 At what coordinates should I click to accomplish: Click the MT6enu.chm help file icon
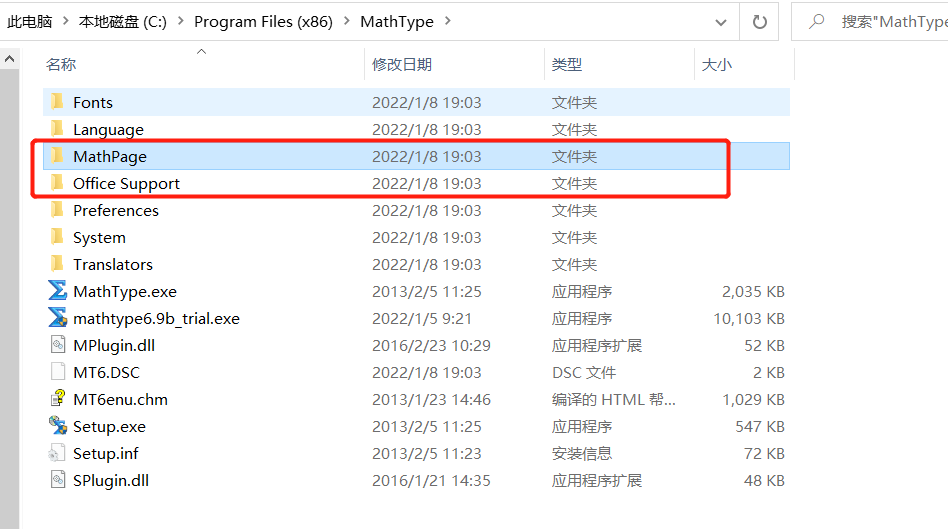point(57,399)
